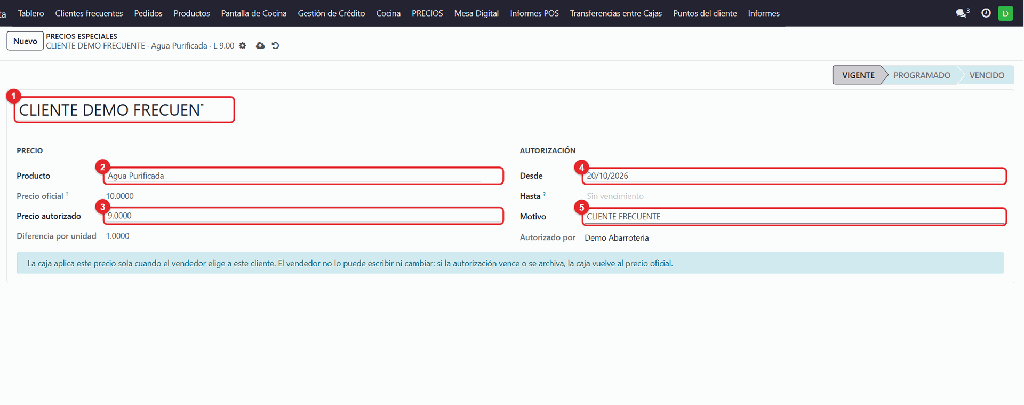The height and width of the screenshot is (405, 1024).
Task: Edit the Precio autorizado field
Action: coord(303,216)
